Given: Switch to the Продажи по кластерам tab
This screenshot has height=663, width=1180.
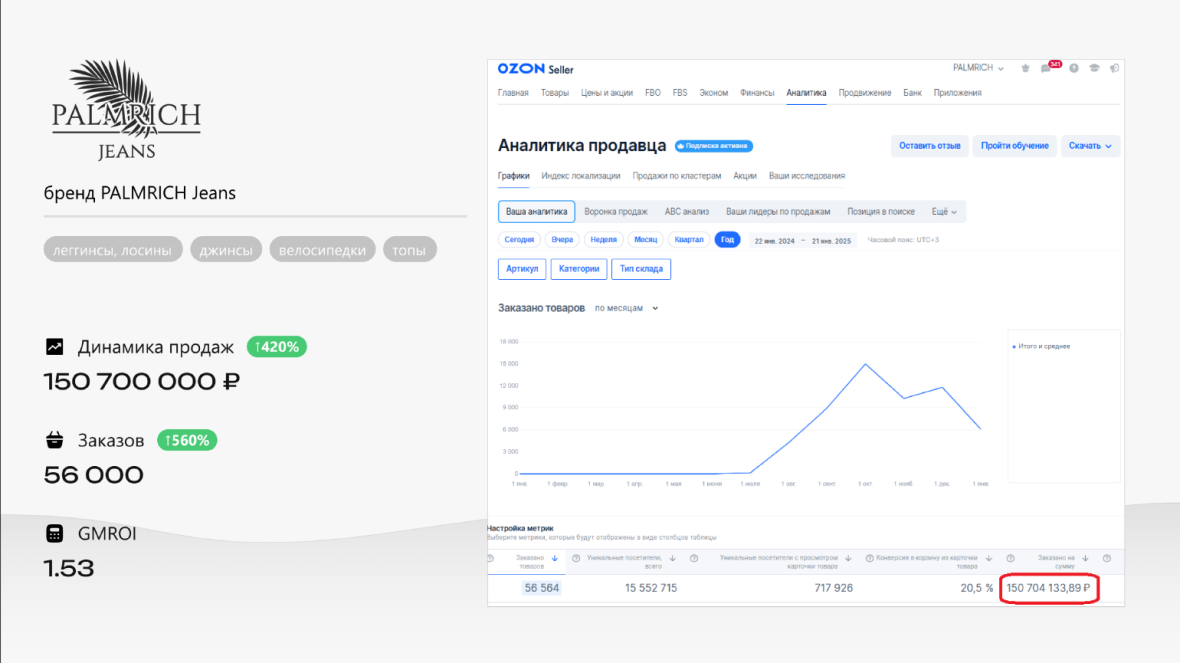Looking at the screenshot, I should tap(676, 176).
